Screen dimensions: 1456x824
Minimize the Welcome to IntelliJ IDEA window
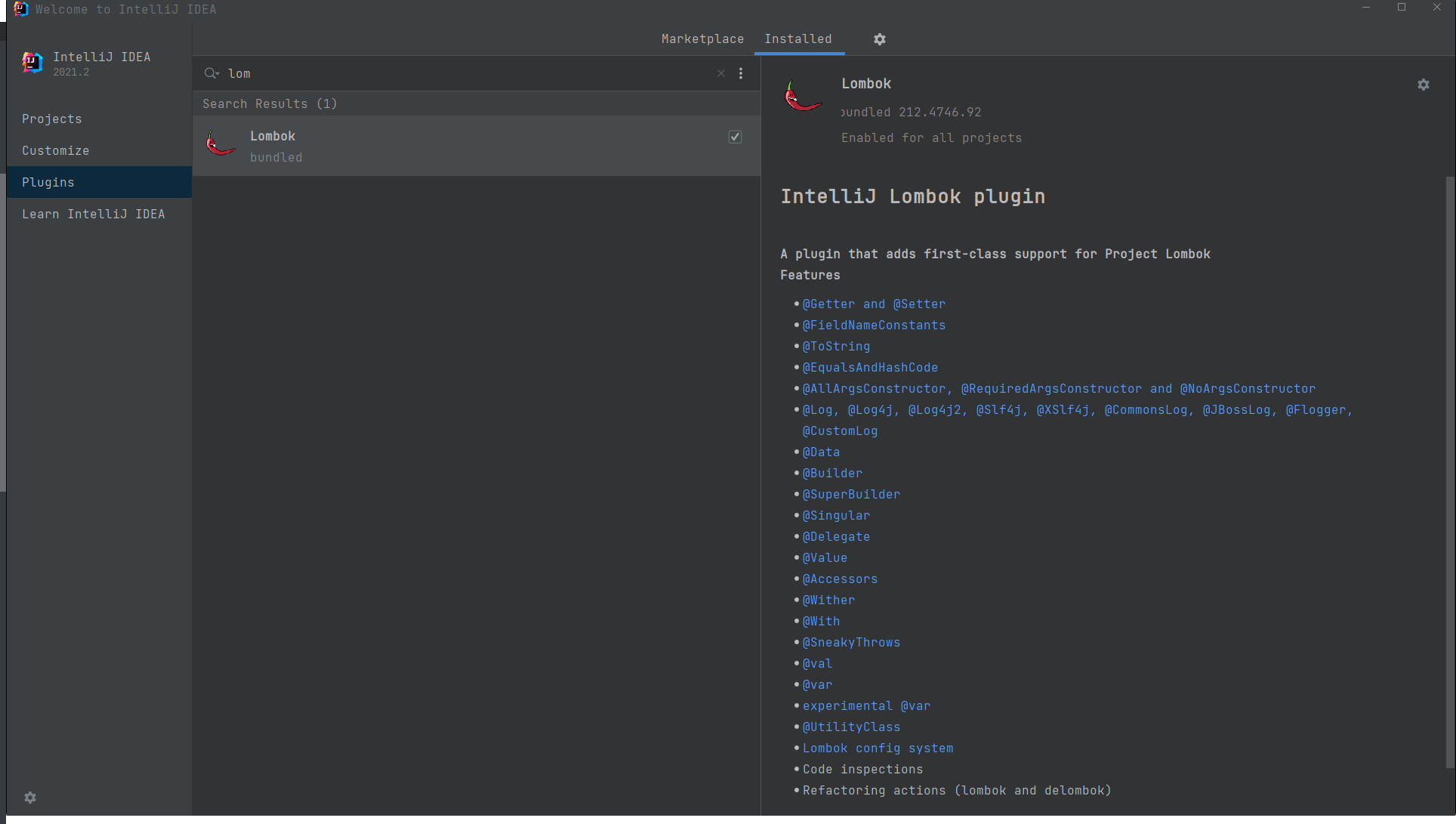(1366, 8)
